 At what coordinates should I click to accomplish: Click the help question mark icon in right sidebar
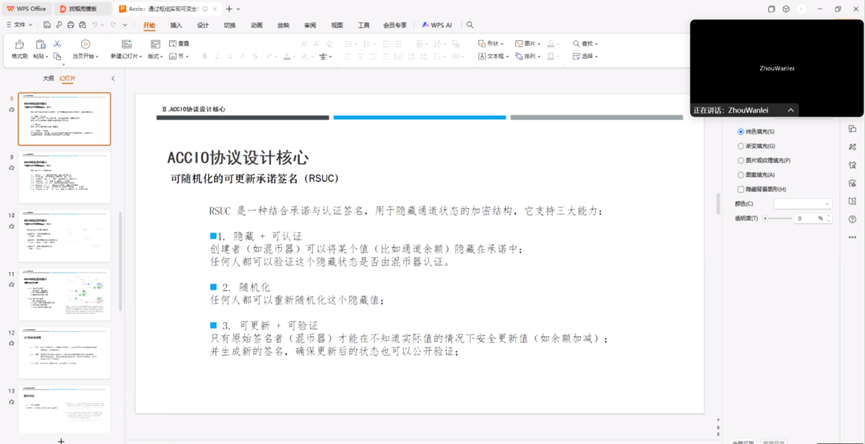[x=852, y=219]
